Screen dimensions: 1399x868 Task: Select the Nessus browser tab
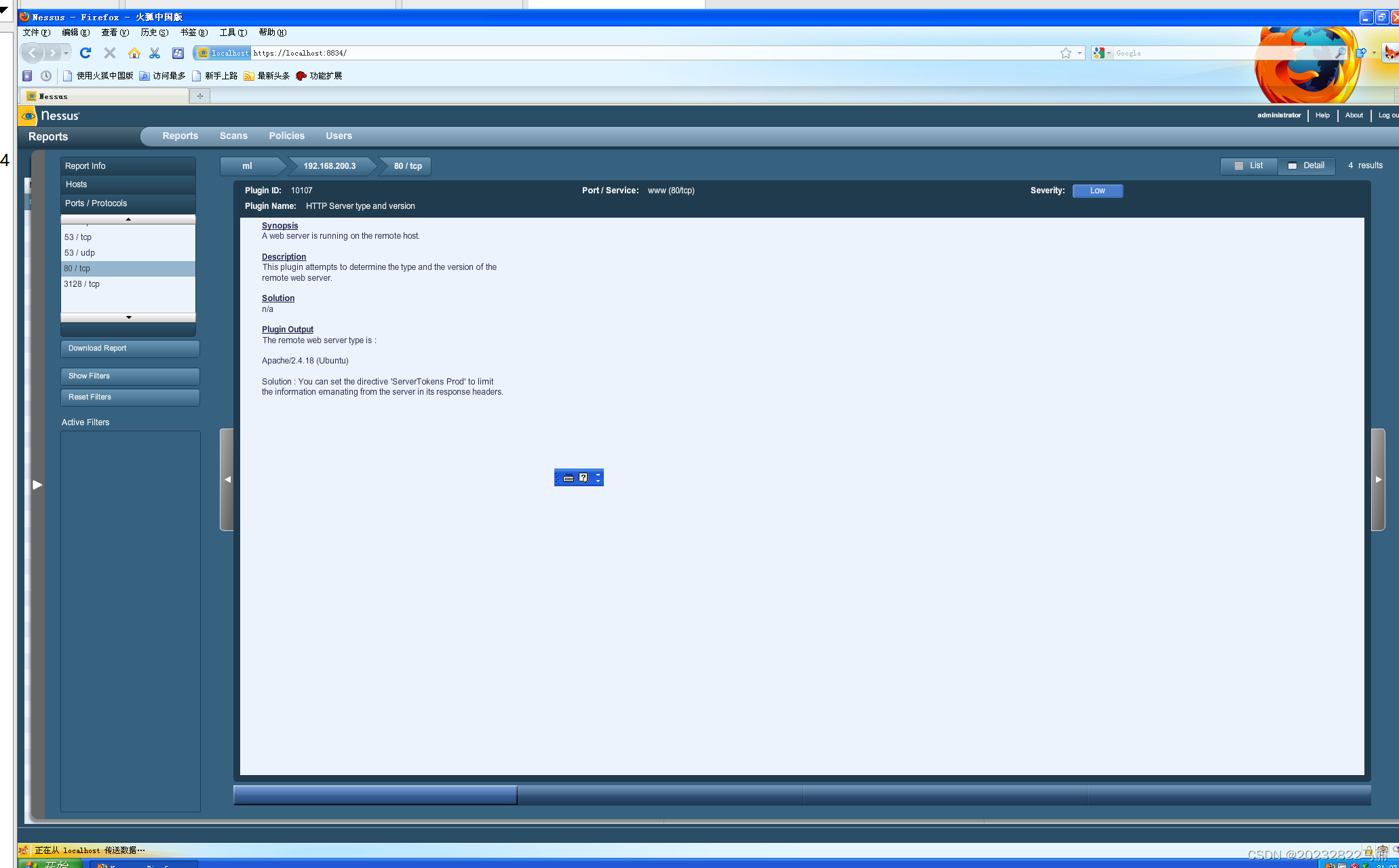tap(105, 96)
